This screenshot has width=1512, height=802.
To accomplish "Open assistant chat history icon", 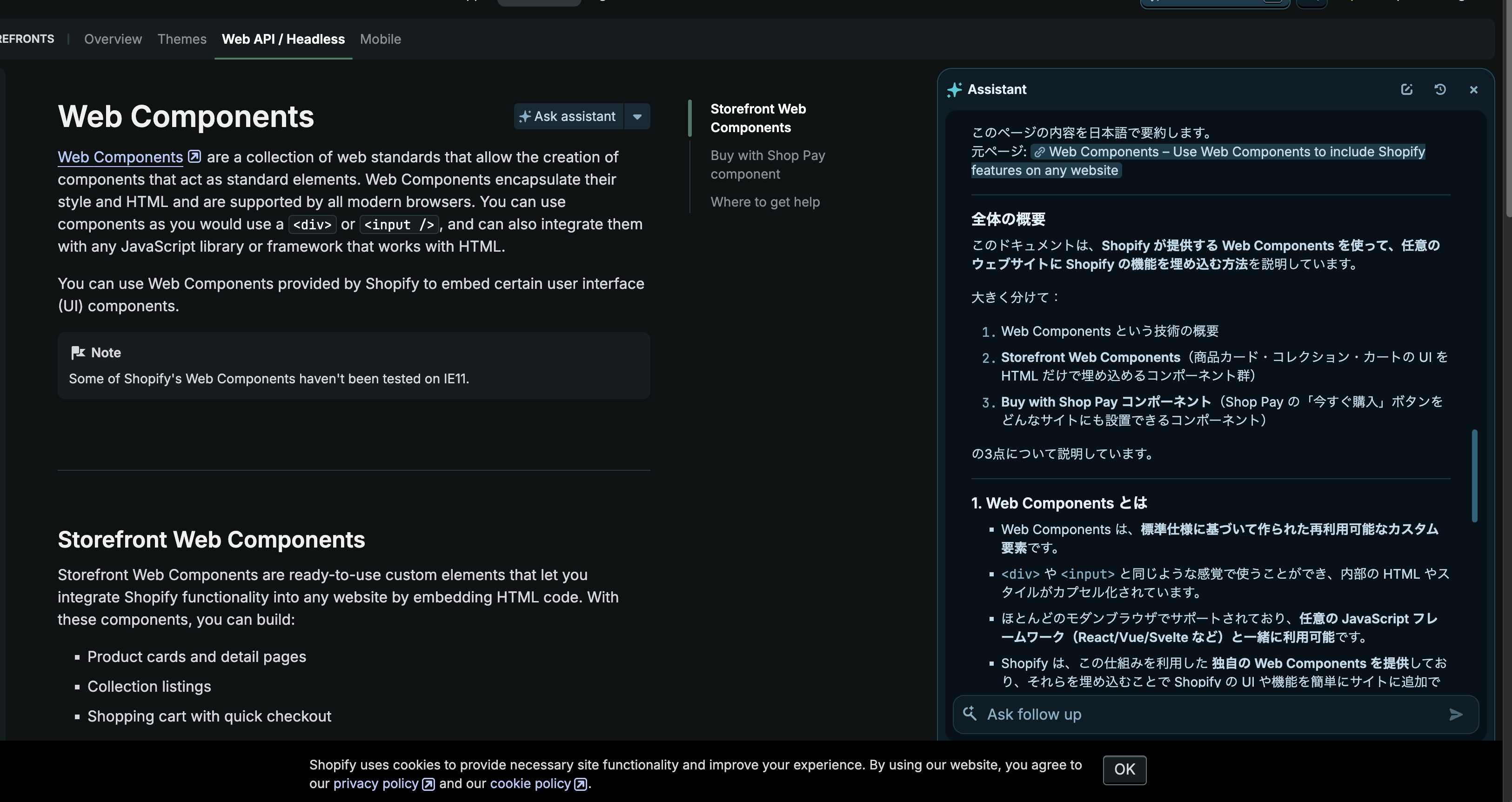I will pyautogui.click(x=1440, y=89).
